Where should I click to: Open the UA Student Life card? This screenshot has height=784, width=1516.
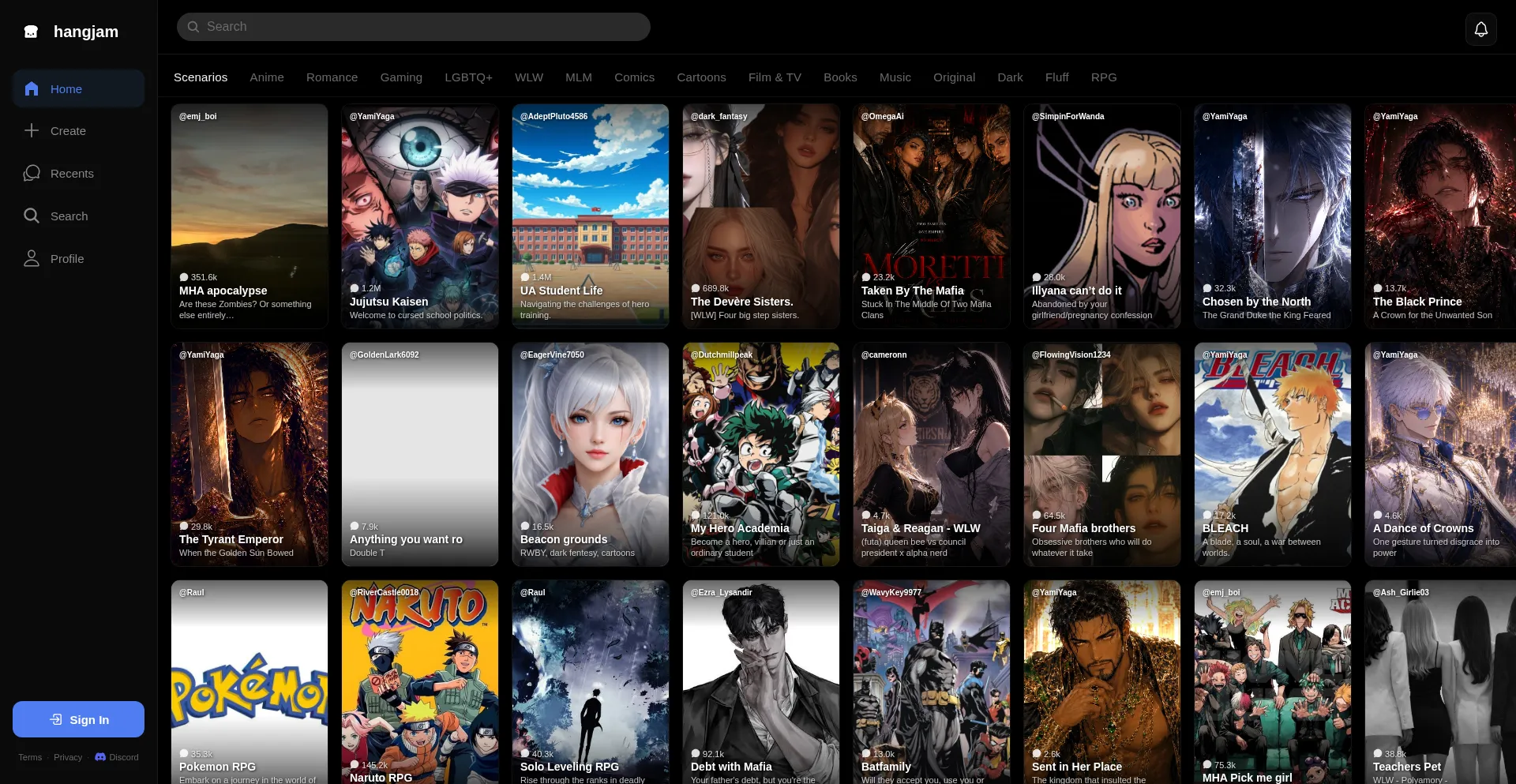591,216
